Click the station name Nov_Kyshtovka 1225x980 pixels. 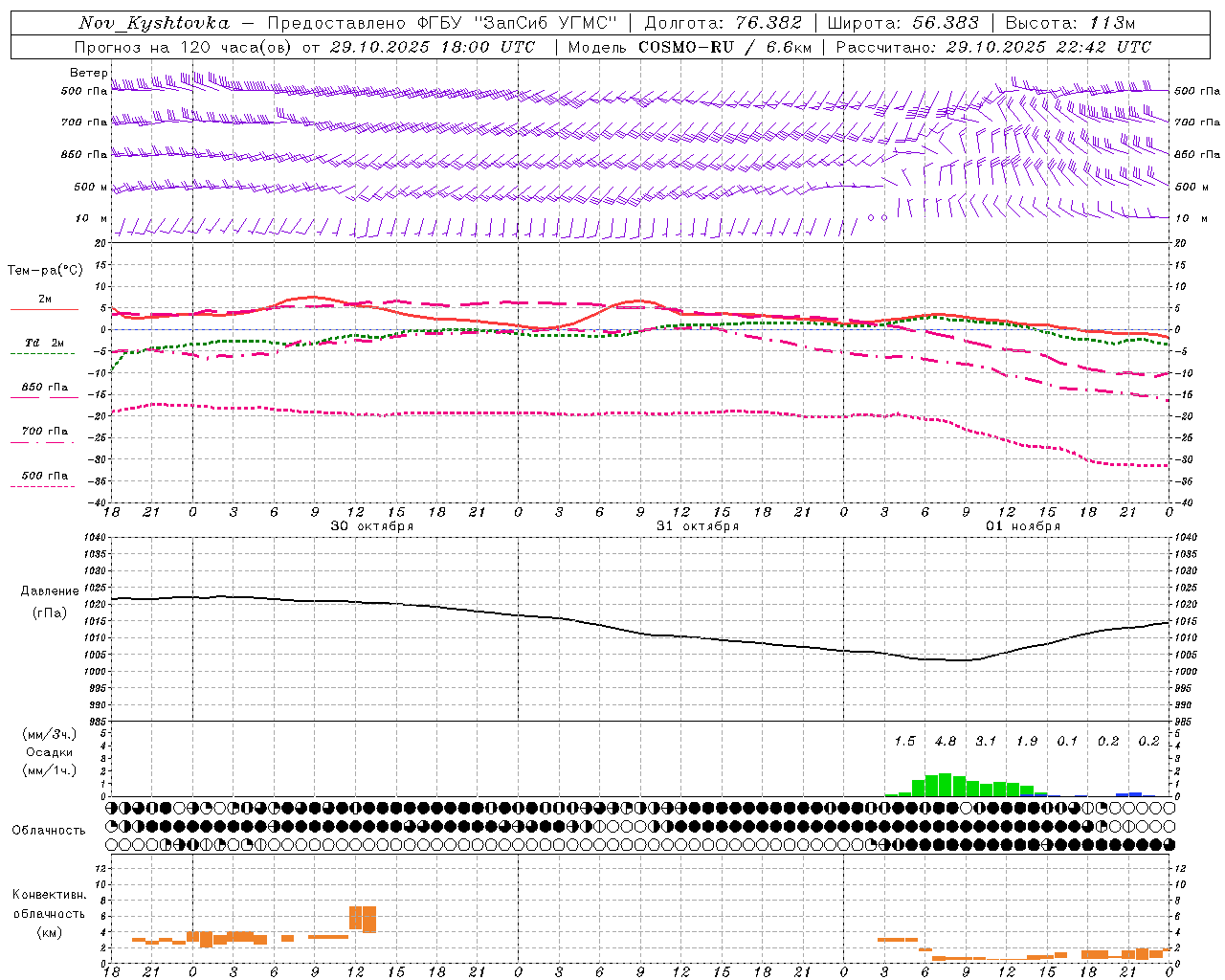[154, 23]
